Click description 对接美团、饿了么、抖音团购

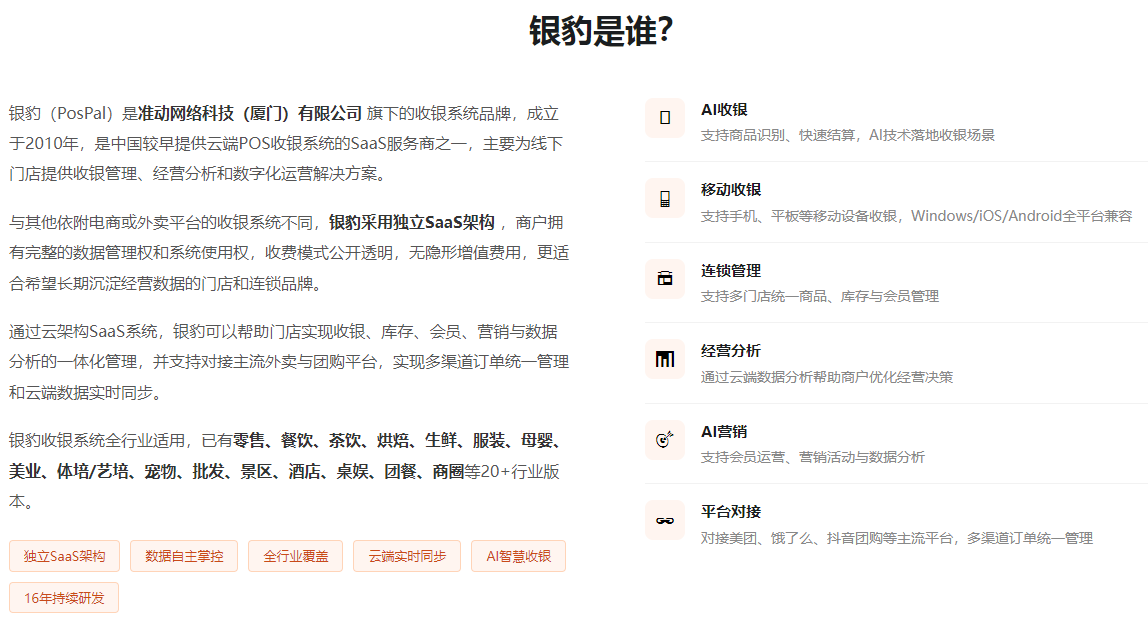pos(897,538)
